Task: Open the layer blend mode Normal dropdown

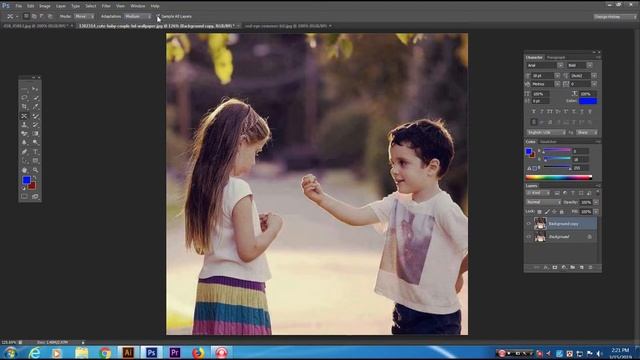Action: point(544,202)
